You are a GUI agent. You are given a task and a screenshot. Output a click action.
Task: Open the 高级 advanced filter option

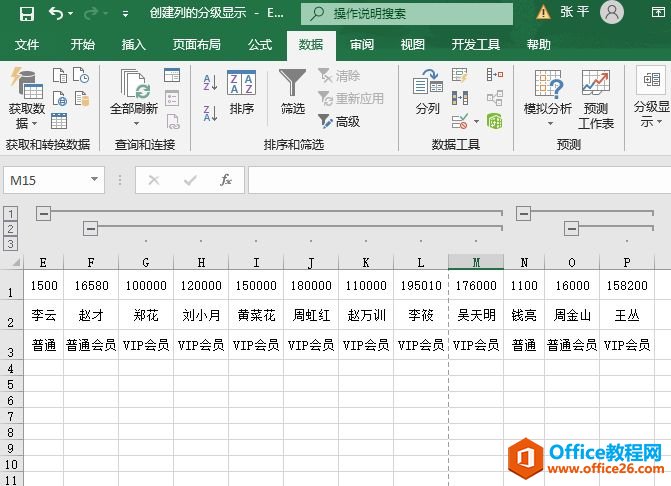pyautogui.click(x=339, y=121)
